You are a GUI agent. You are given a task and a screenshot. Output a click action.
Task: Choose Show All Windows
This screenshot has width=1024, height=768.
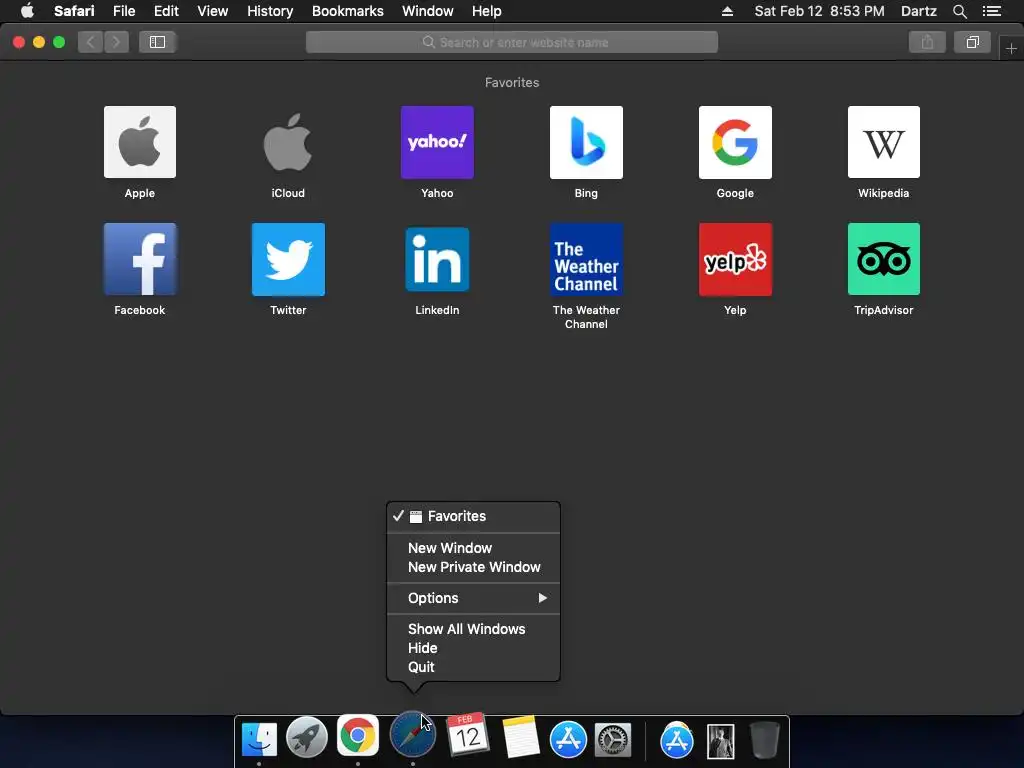pyautogui.click(x=473, y=629)
